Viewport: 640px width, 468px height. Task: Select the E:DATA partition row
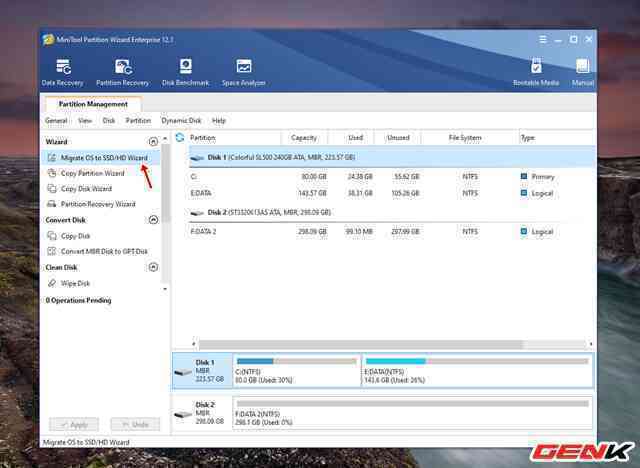tap(391, 193)
